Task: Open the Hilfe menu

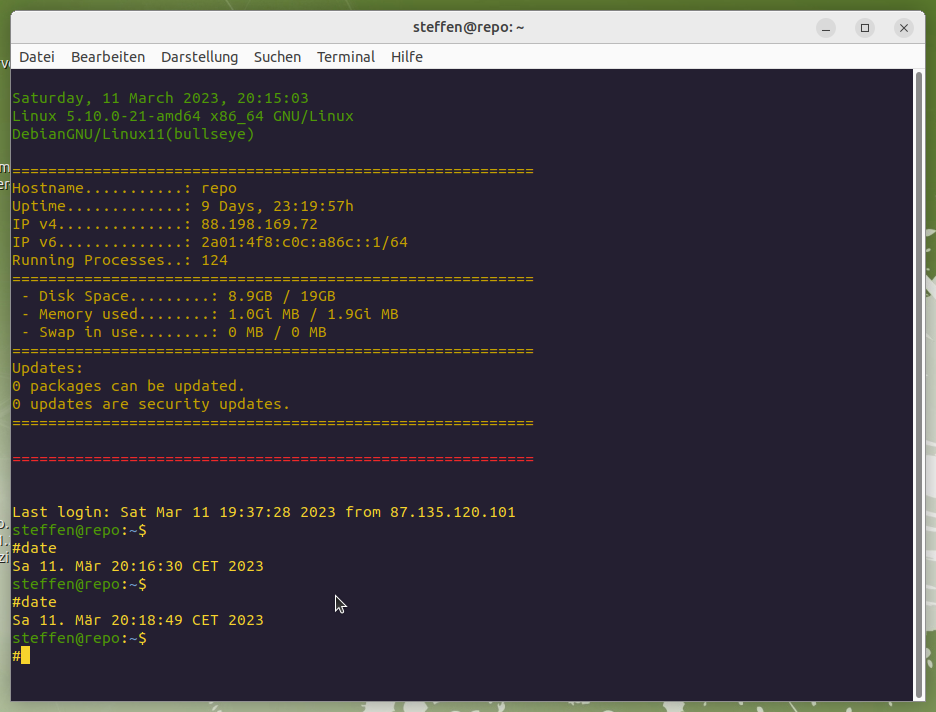Action: pos(407,57)
